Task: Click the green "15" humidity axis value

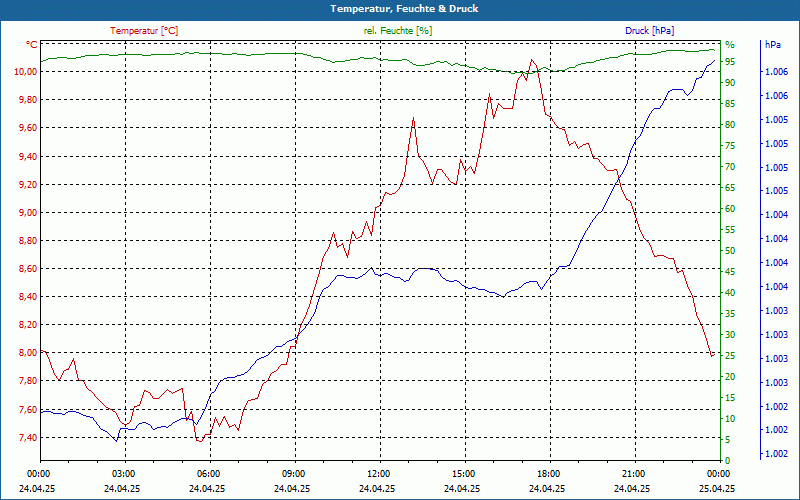Action: pos(730,398)
